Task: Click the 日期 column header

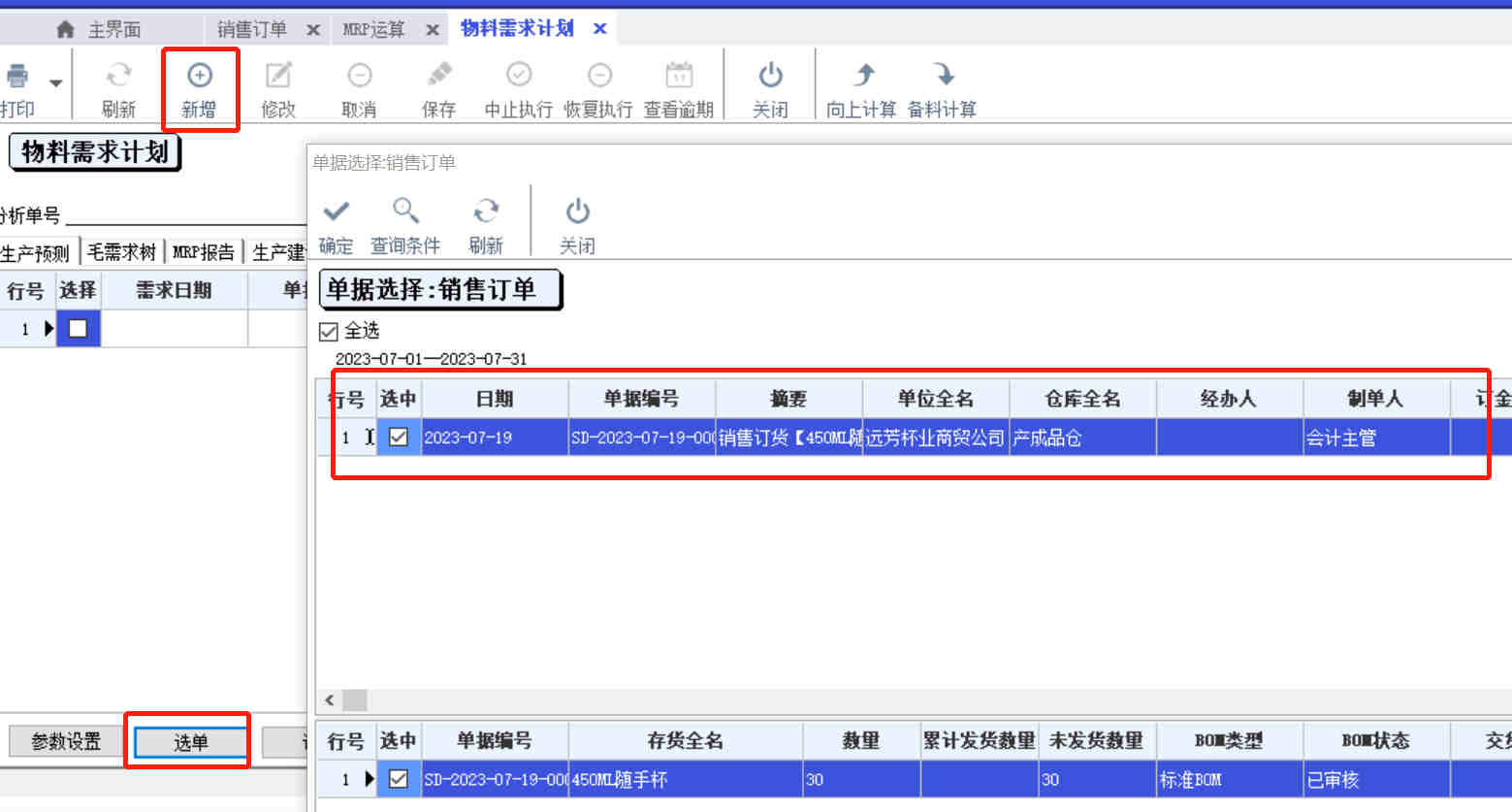Action: point(495,399)
